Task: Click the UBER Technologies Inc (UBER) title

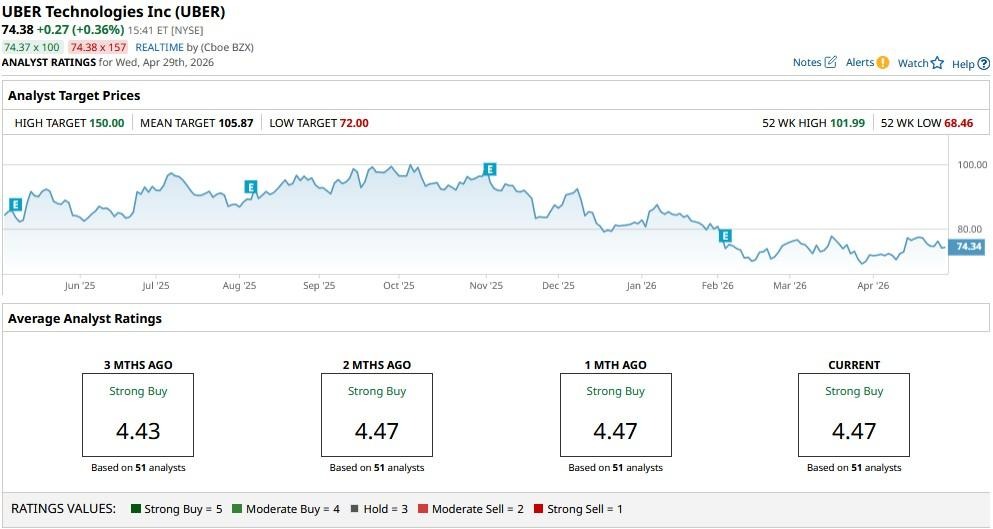Action: click(x=113, y=11)
